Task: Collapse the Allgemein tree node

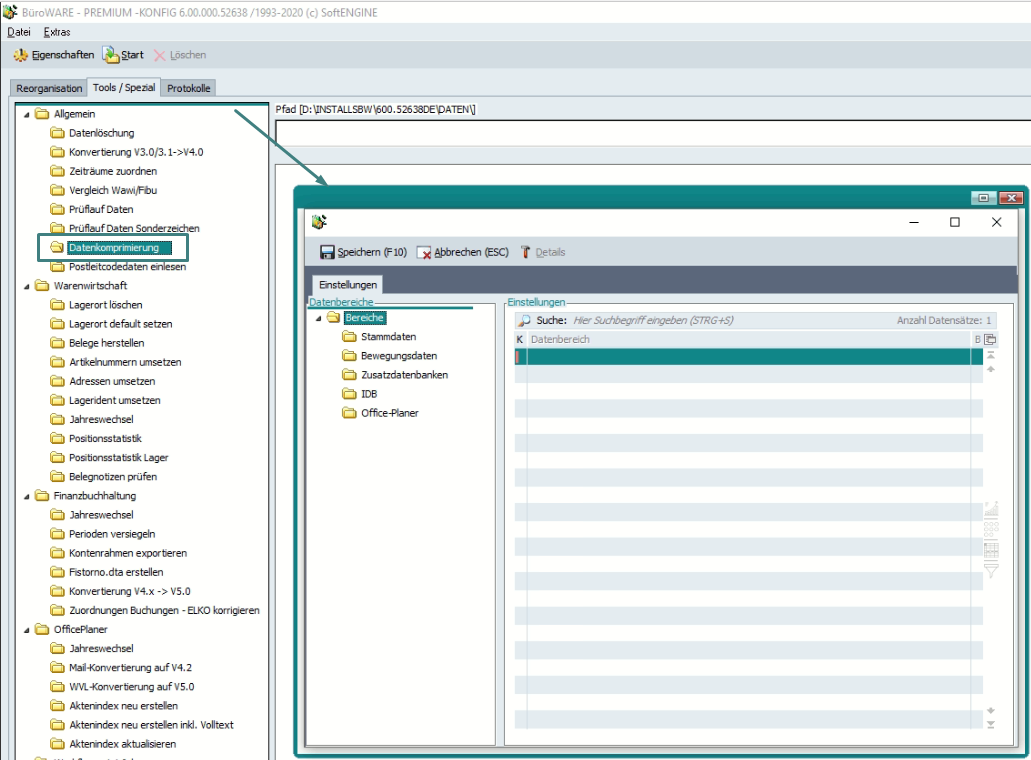Action: pos(26,114)
